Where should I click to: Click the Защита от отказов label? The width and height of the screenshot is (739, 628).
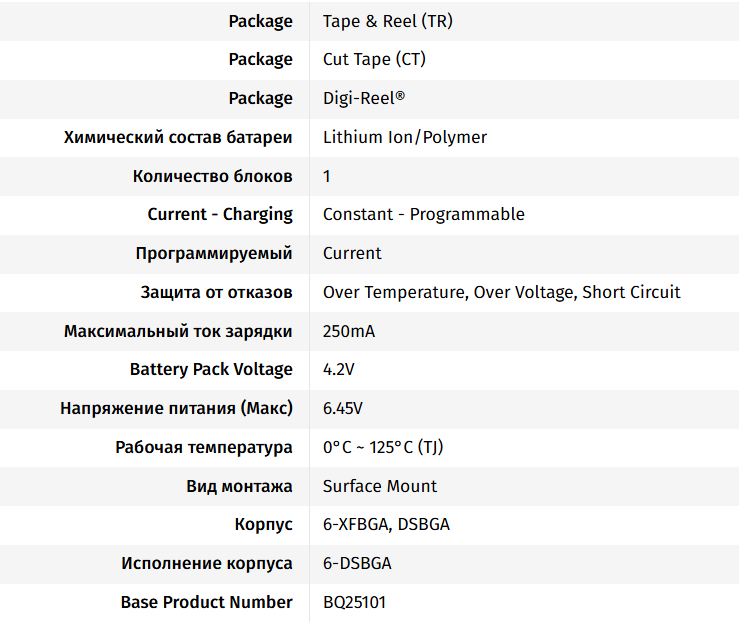tap(216, 292)
